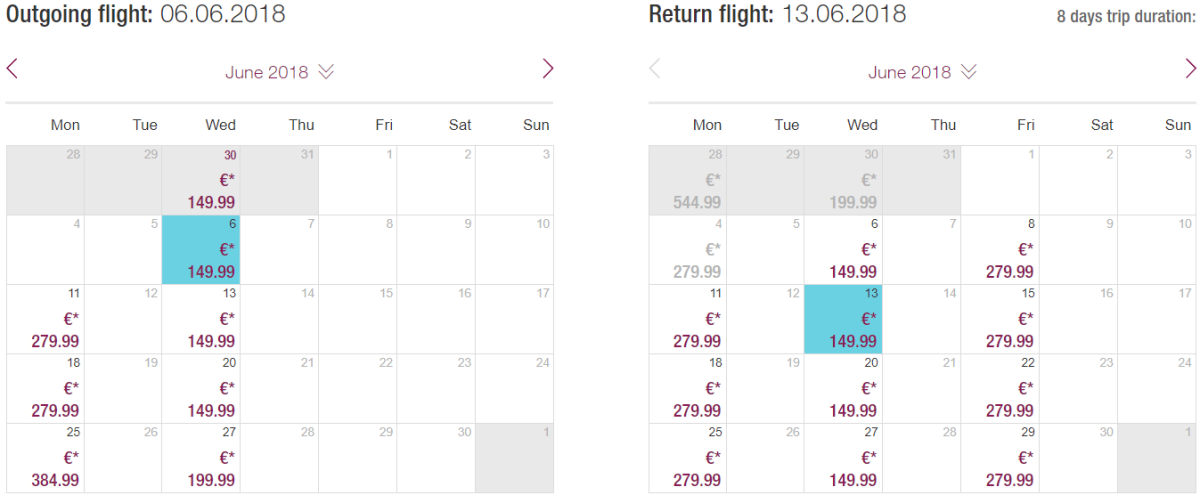Click return flight Wednesday June 6
The image size is (1200, 495).
pos(843,250)
